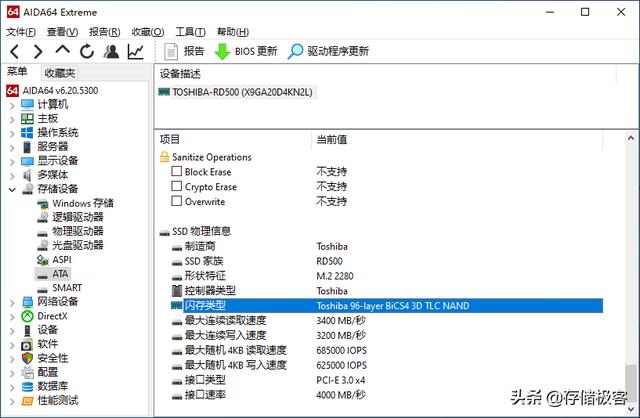Click the 多媒体 speaker icon
The height and width of the screenshot is (418, 640).
point(27,175)
